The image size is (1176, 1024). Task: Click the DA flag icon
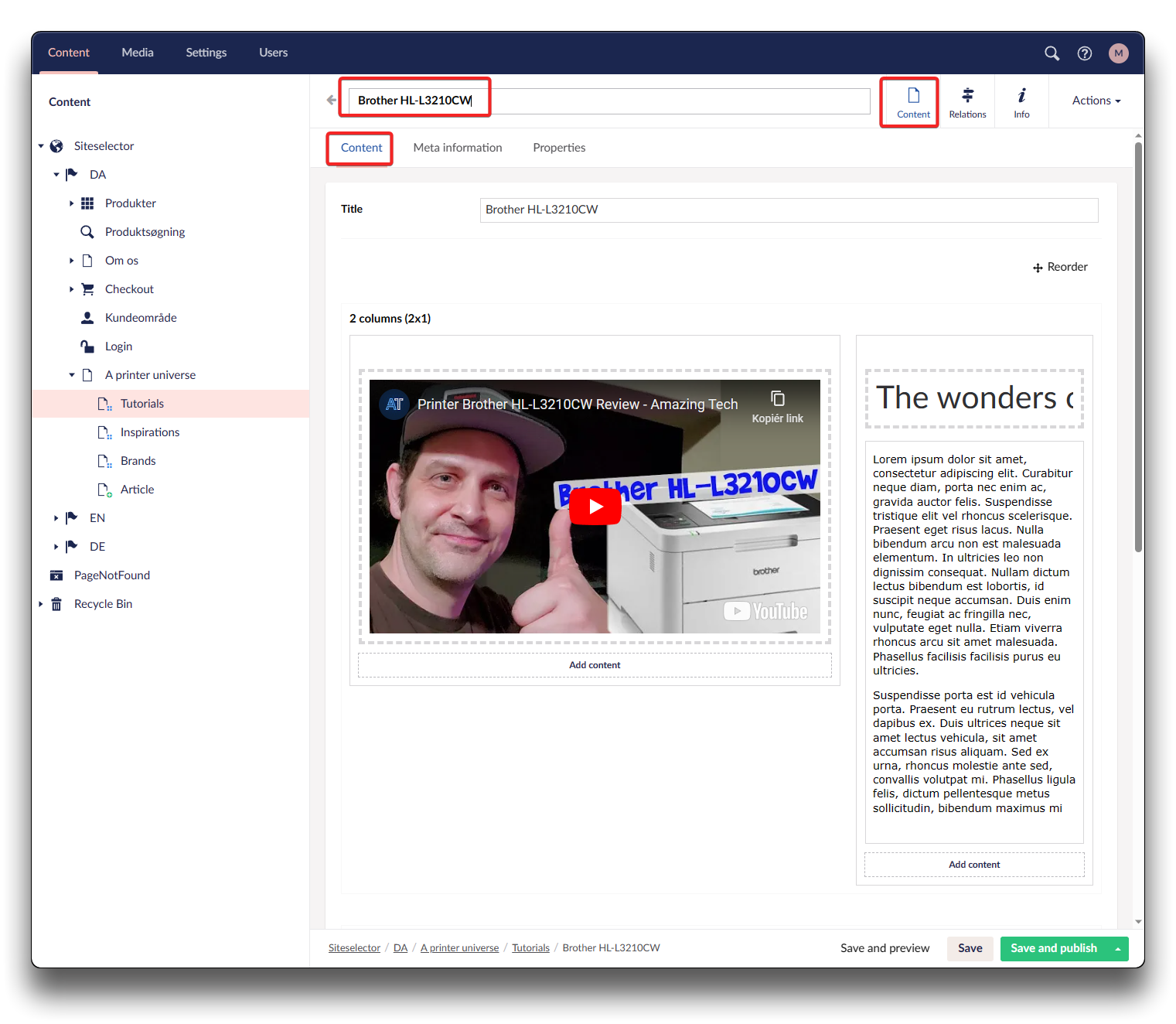pyautogui.click(x=72, y=175)
